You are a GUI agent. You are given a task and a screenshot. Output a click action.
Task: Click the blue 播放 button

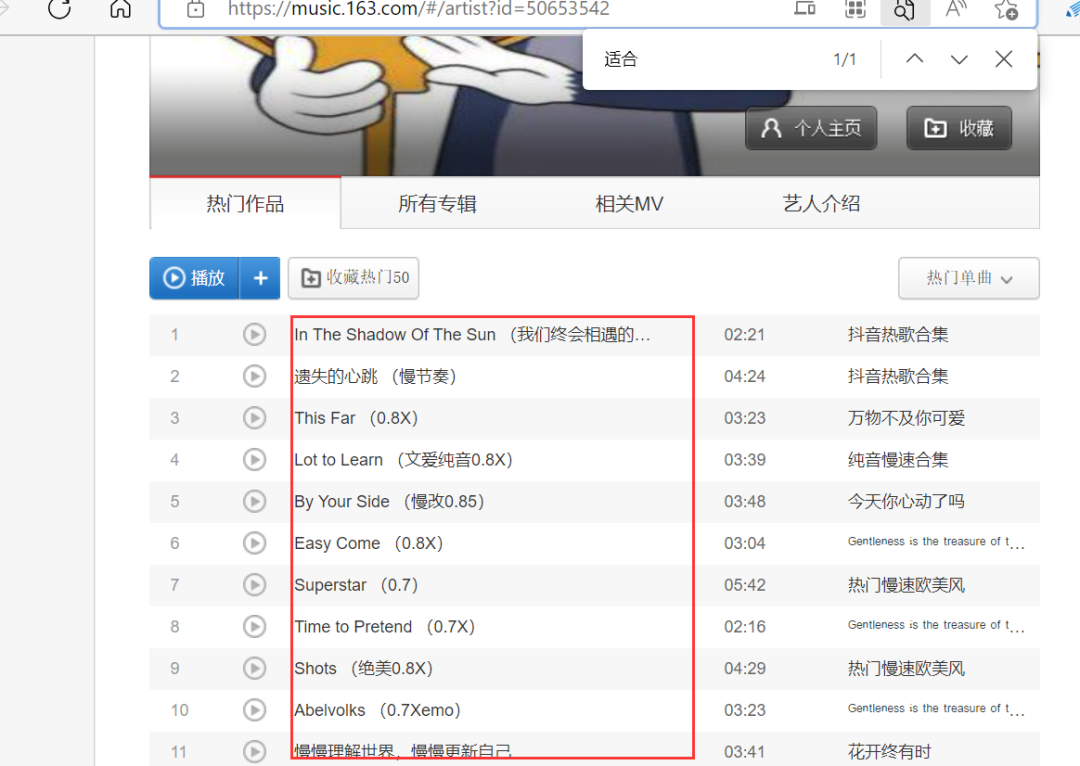(x=194, y=278)
